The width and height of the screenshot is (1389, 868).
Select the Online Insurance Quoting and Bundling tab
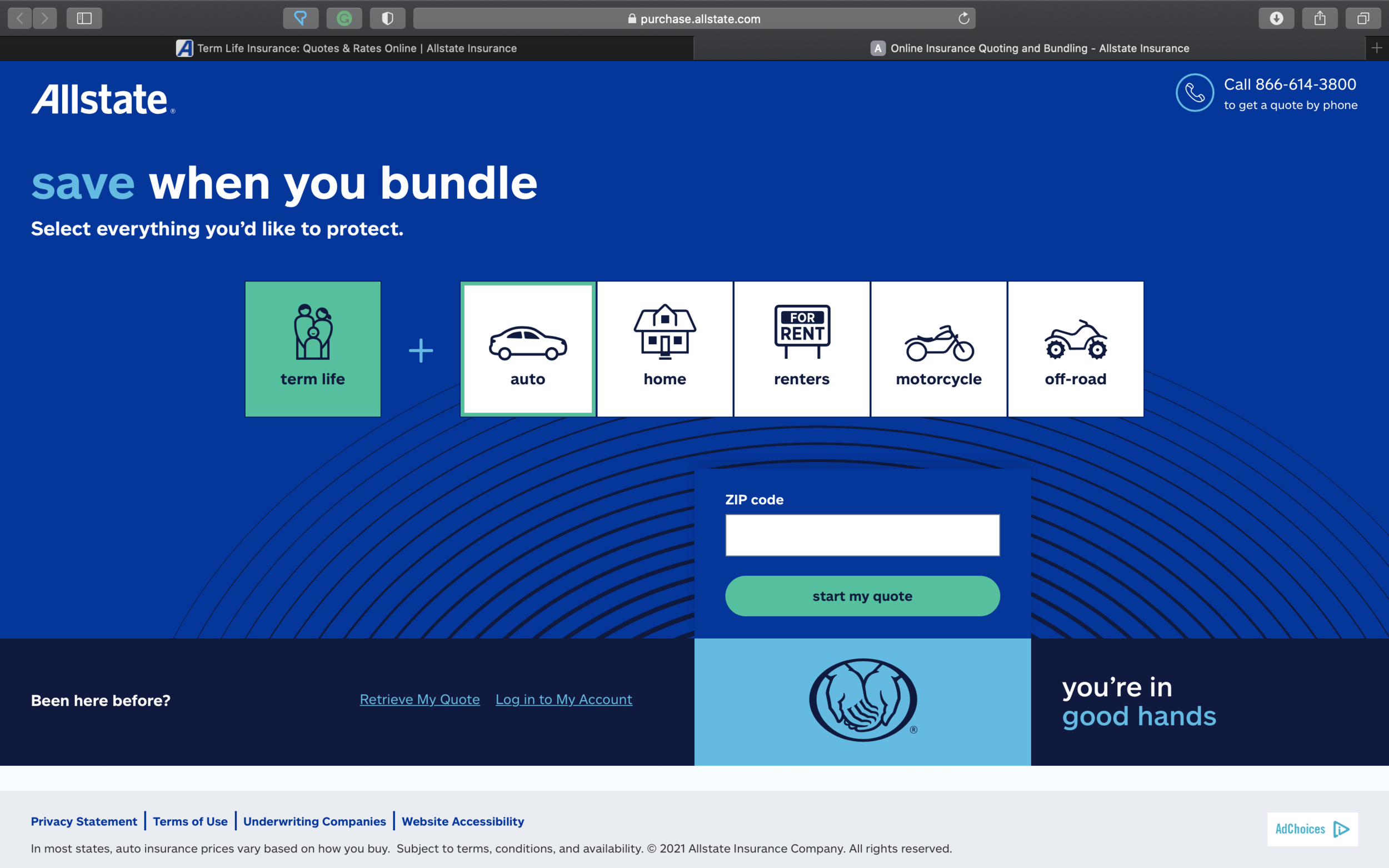[1030, 48]
